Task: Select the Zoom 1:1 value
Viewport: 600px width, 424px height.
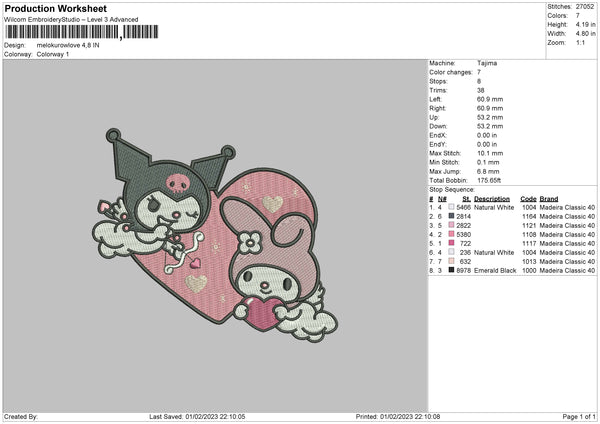Action: click(580, 43)
